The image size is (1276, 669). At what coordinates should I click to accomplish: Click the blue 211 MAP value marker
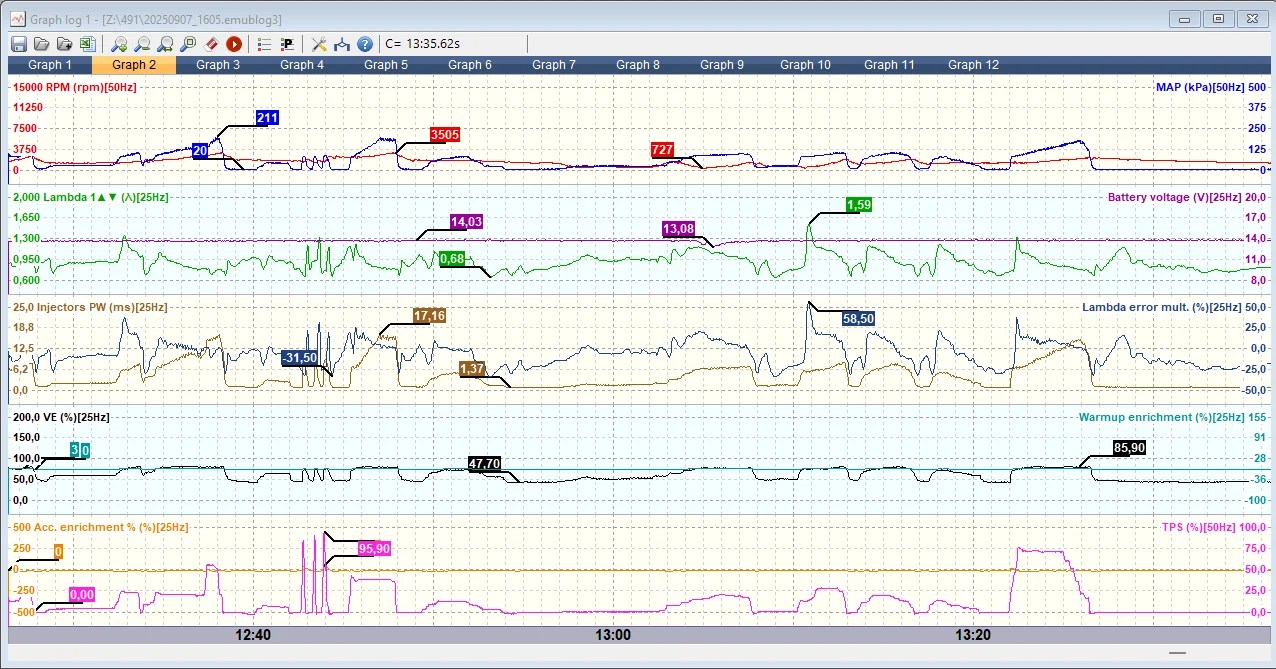267,118
